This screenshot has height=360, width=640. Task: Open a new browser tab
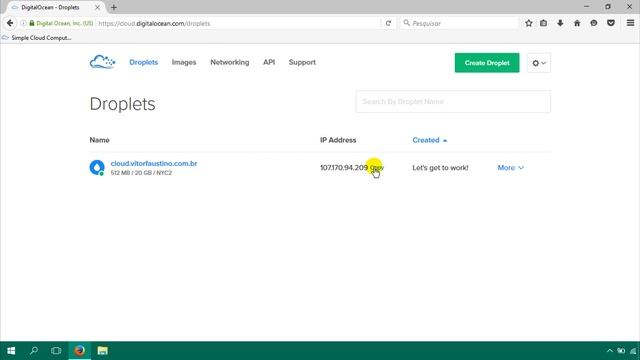114,7
